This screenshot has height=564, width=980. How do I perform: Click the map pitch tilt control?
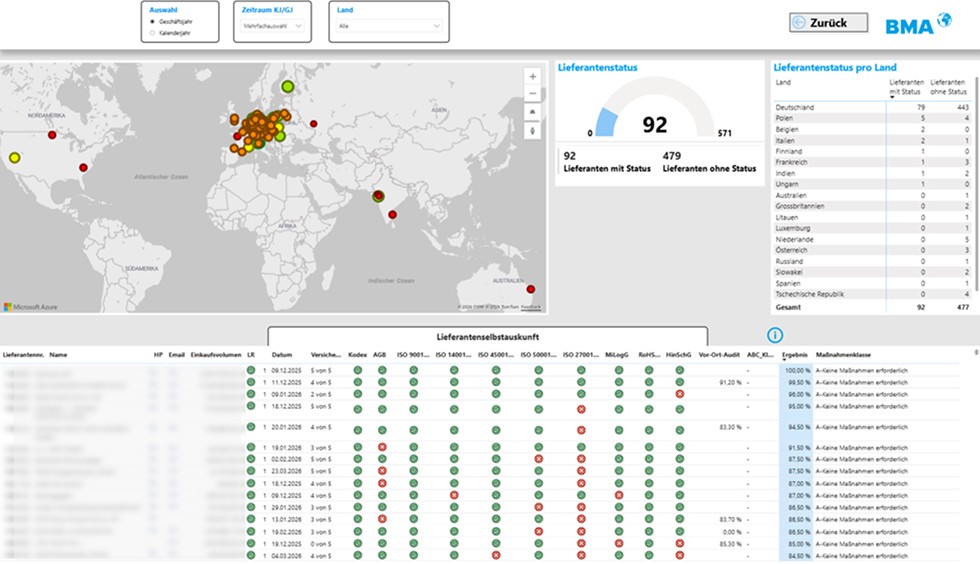tap(532, 111)
